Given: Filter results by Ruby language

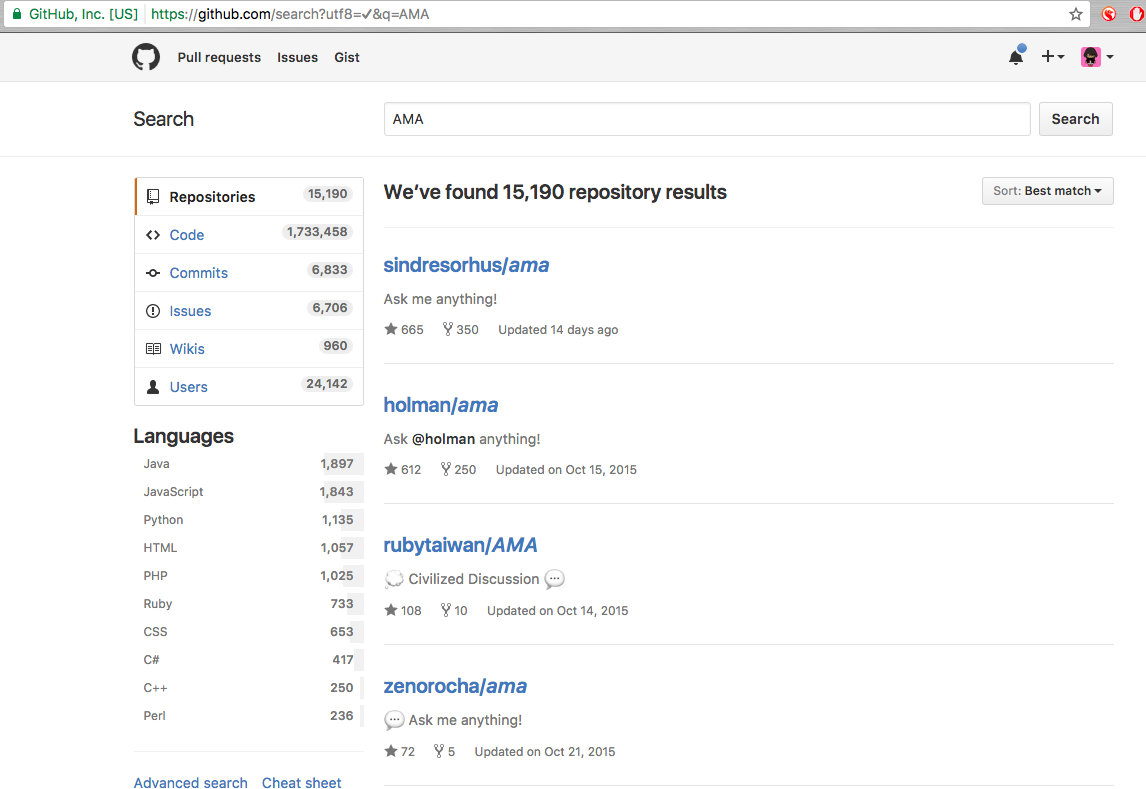Looking at the screenshot, I should click(x=248, y=603).
